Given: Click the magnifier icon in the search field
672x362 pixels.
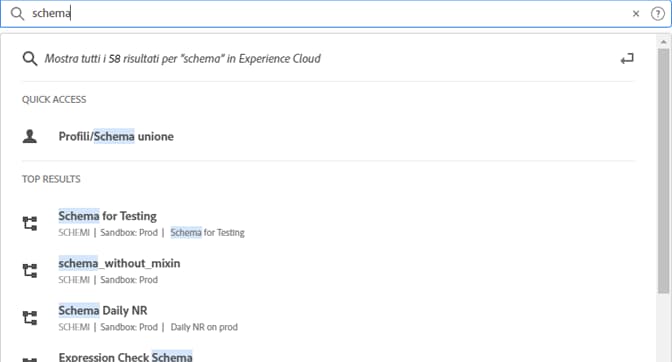Looking at the screenshot, I should tap(17, 13).
